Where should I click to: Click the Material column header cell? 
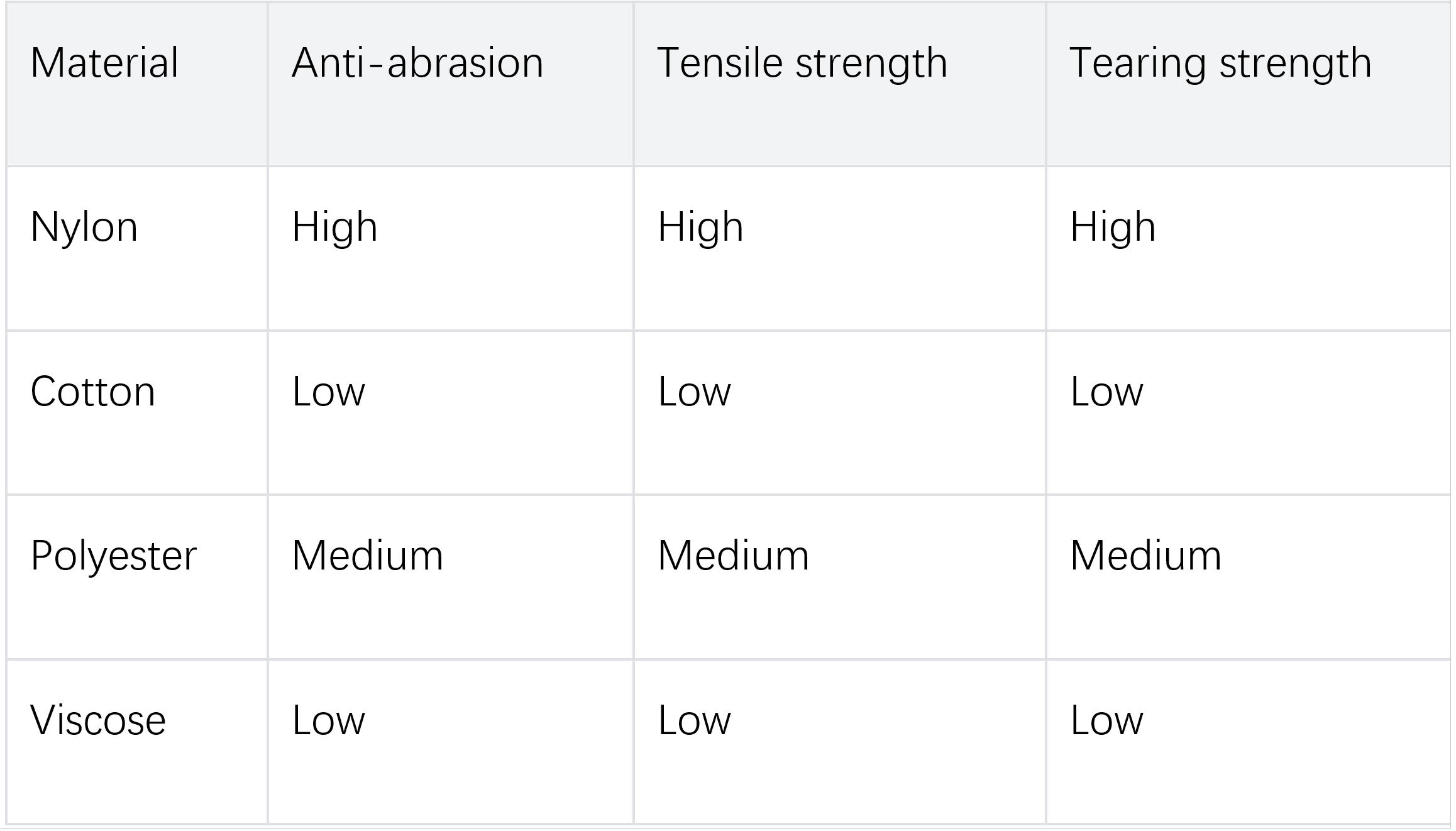pos(104,63)
